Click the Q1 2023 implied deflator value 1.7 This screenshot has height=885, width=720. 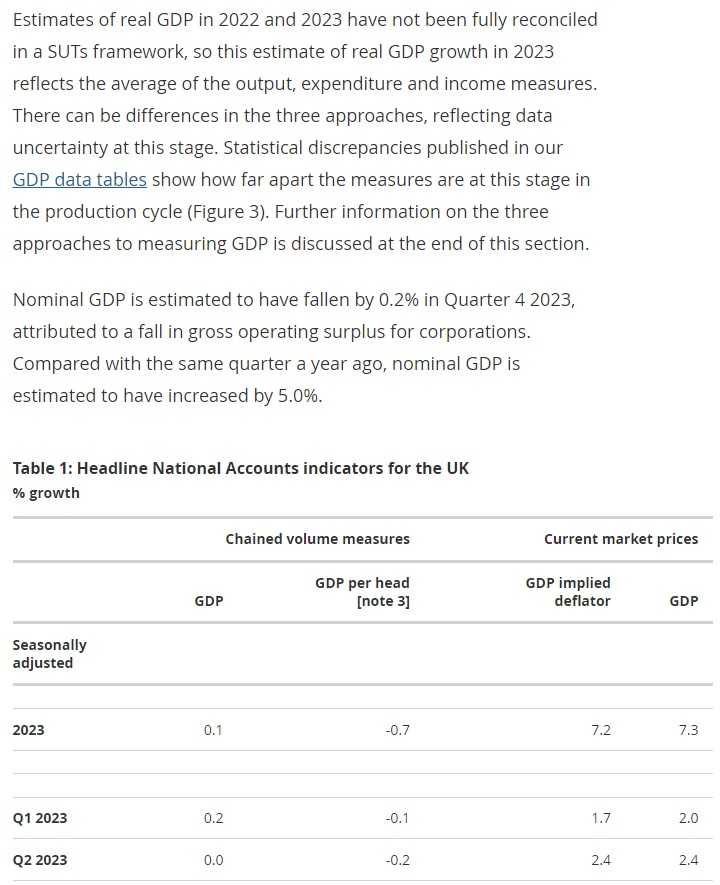601,818
